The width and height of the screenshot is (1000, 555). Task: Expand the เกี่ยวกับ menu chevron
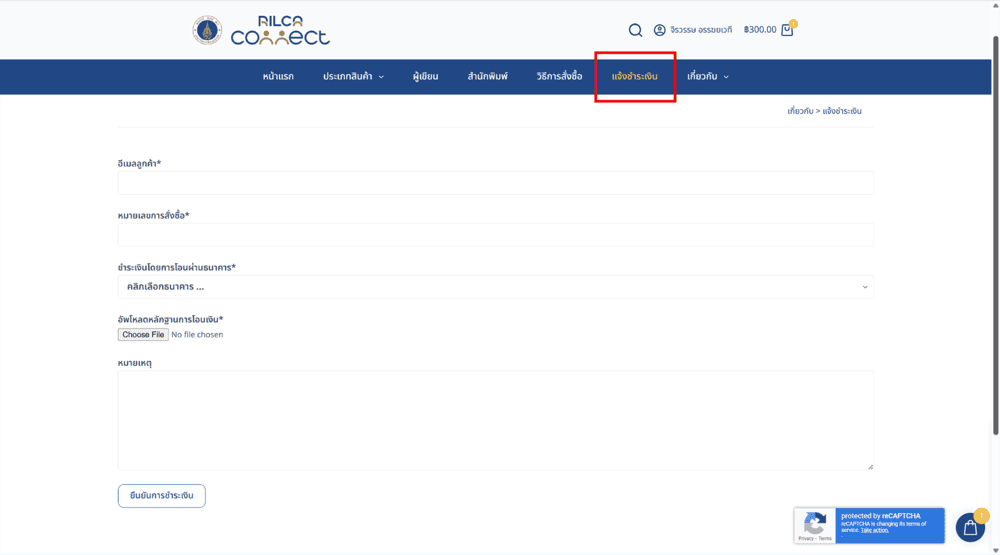click(x=726, y=77)
